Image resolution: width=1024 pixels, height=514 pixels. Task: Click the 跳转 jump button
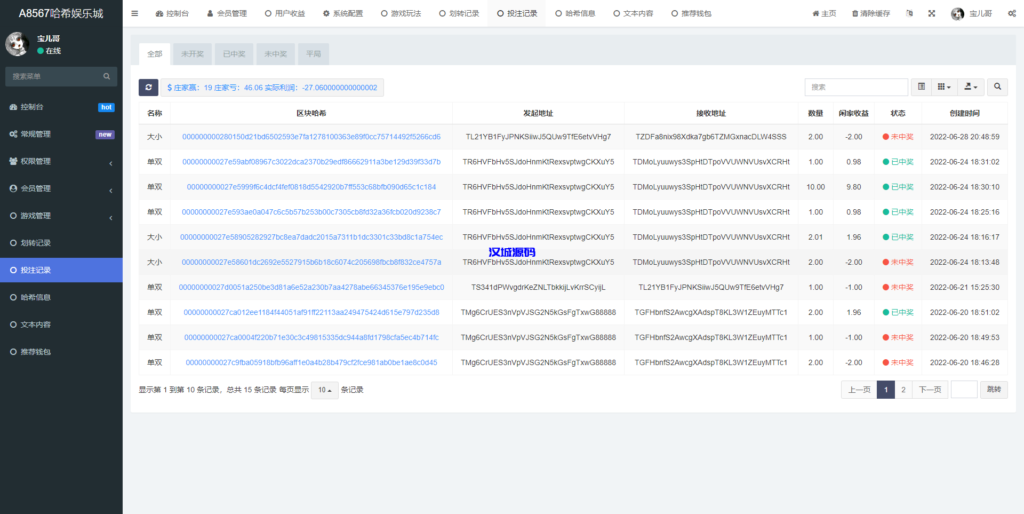pyautogui.click(x=993, y=390)
